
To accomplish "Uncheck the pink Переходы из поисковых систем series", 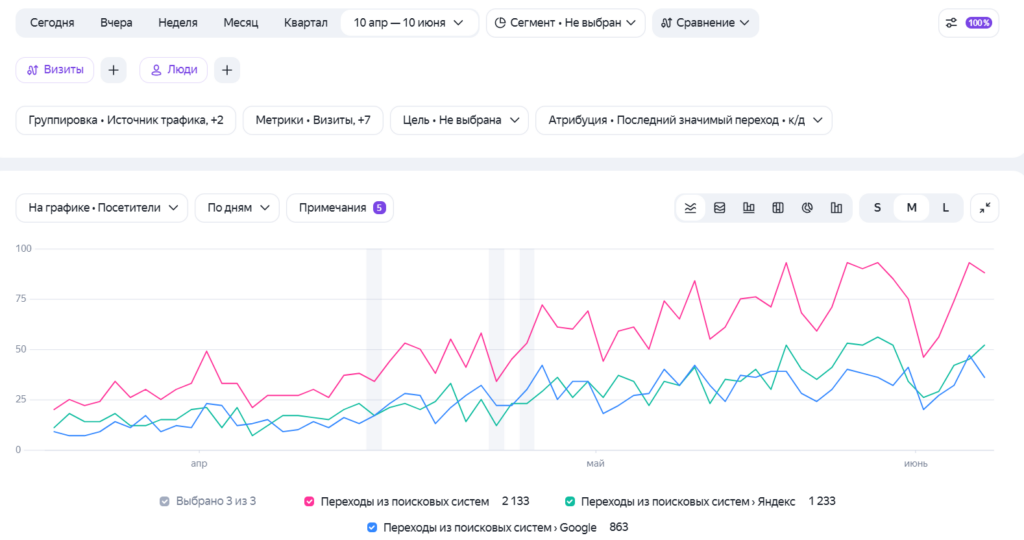I will pyautogui.click(x=309, y=501).
